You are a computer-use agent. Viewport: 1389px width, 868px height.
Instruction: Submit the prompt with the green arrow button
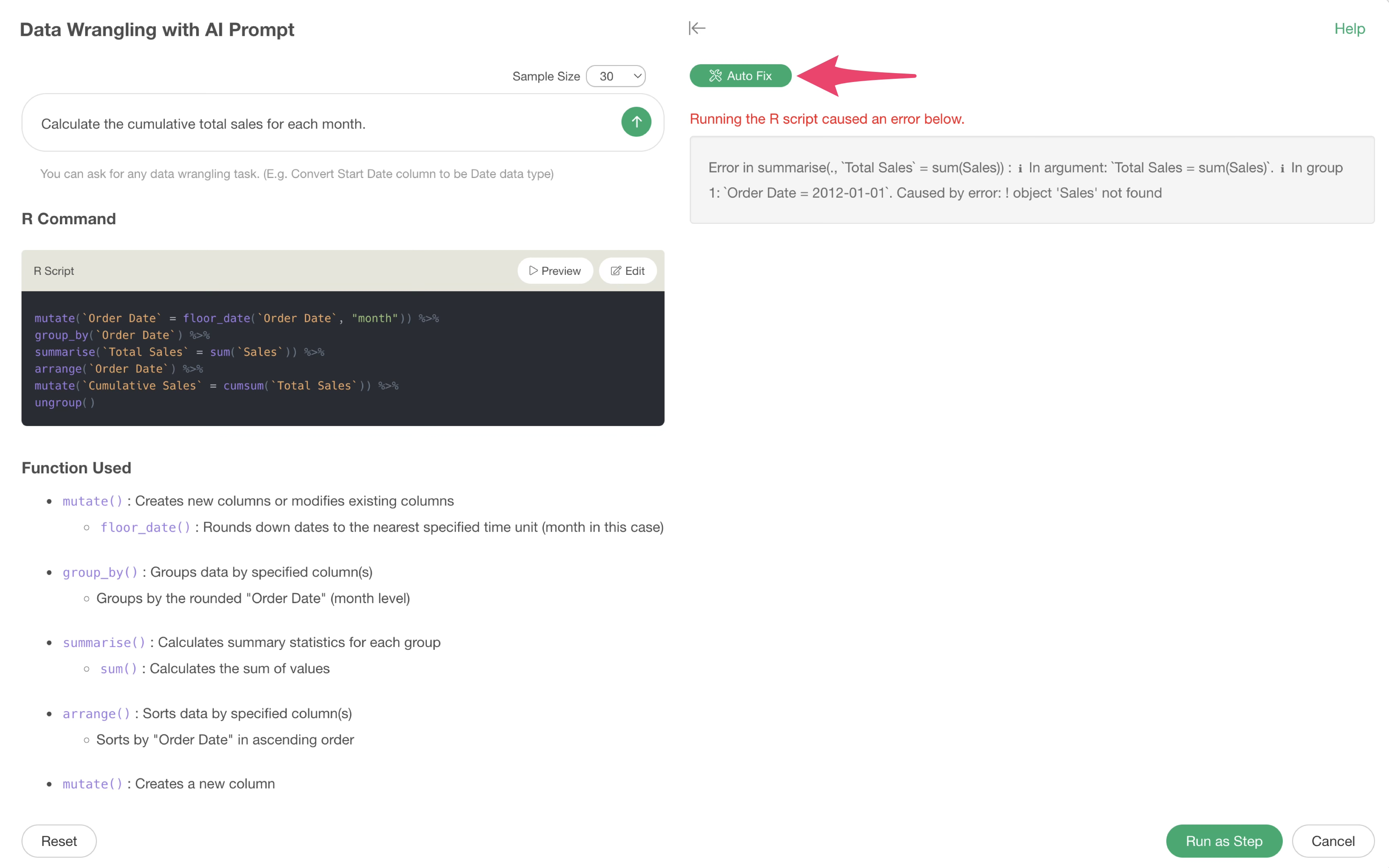pyautogui.click(x=636, y=122)
